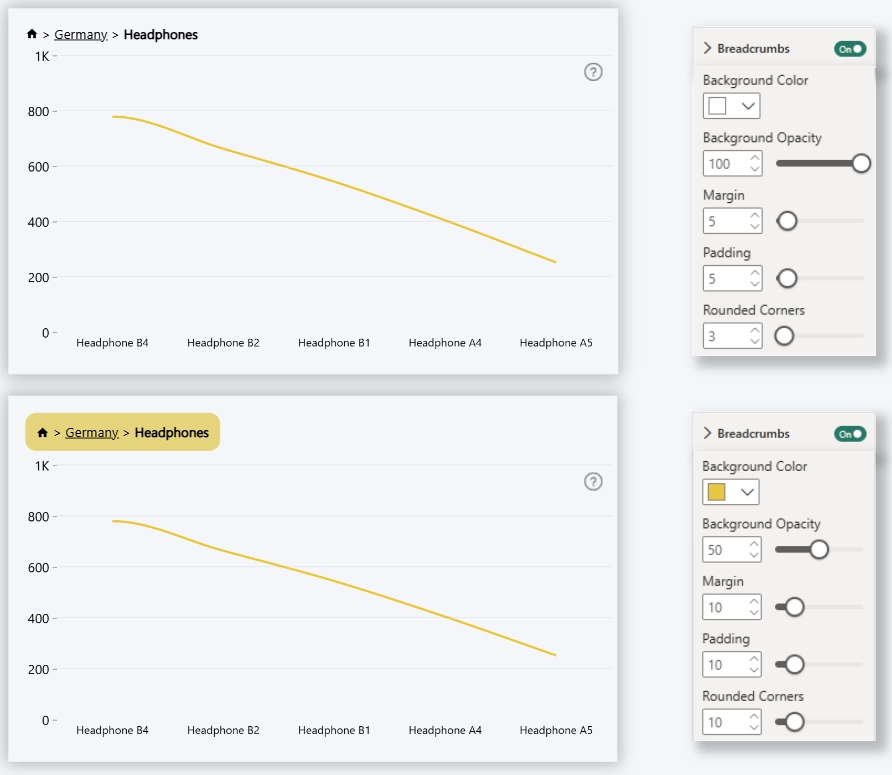Click Background Opacity slider handle at 50

point(819,550)
